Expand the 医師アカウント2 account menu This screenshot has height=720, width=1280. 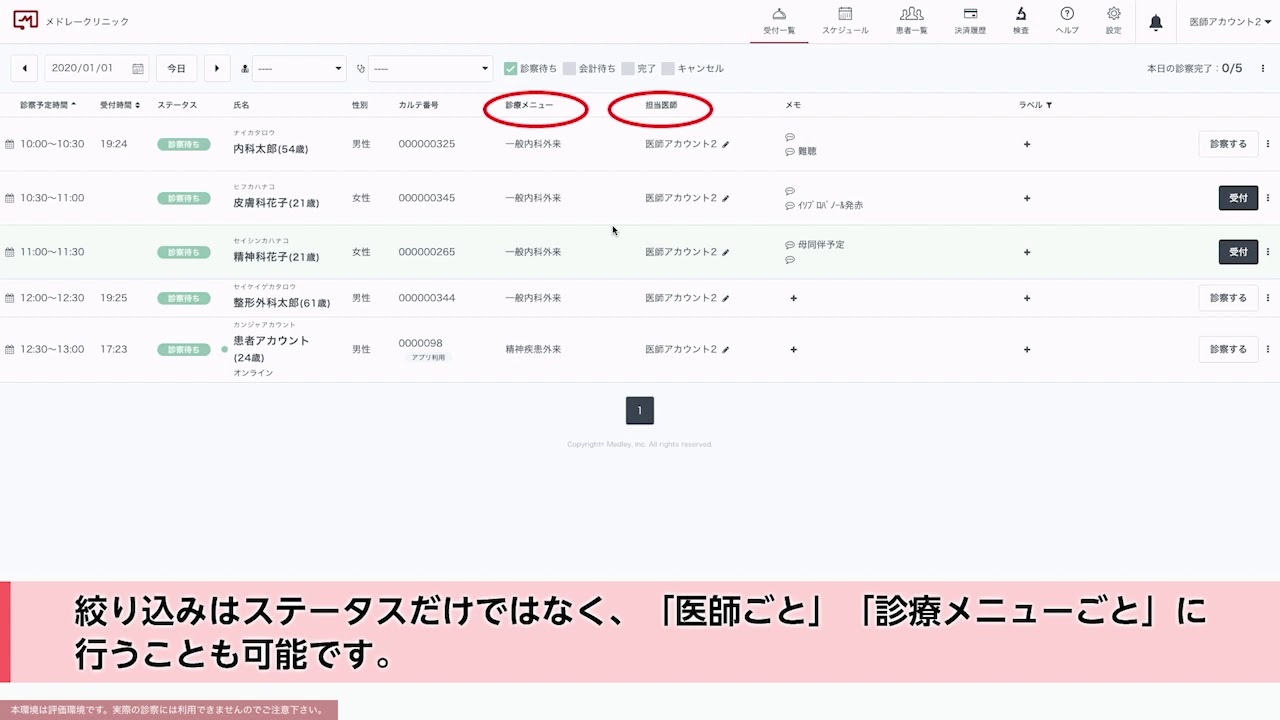point(1230,22)
